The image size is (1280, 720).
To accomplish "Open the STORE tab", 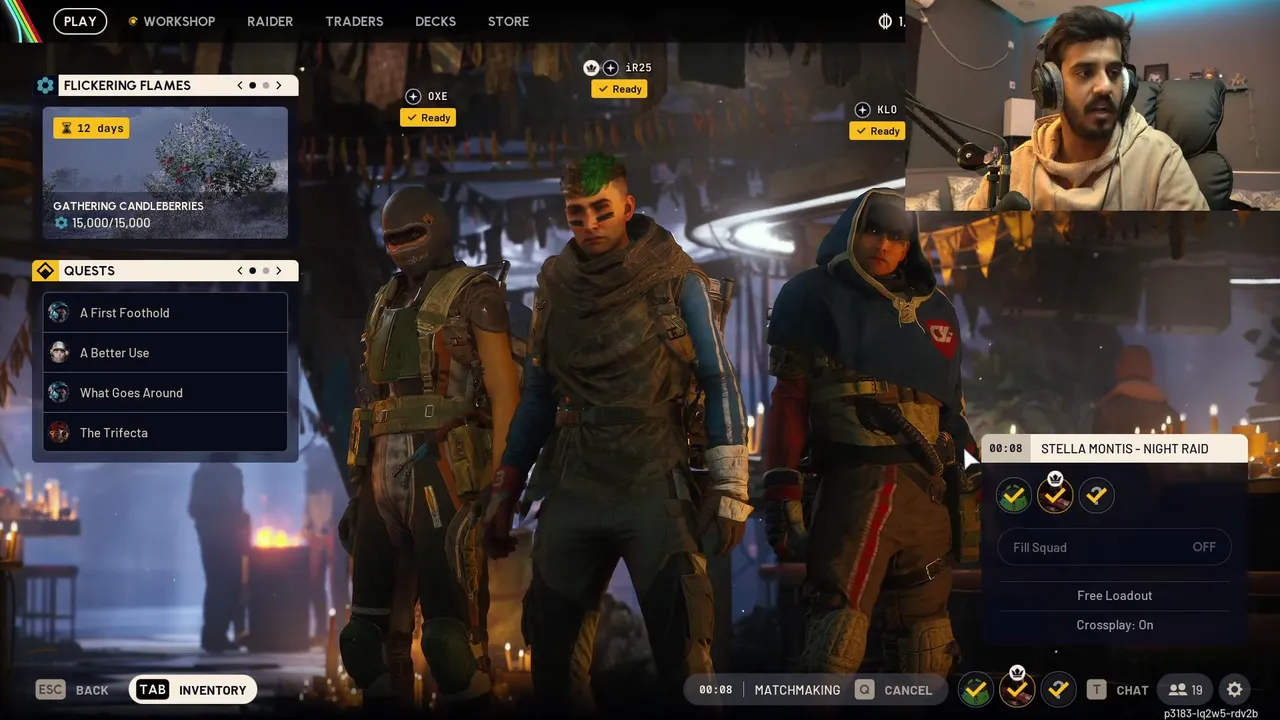I will (x=508, y=21).
